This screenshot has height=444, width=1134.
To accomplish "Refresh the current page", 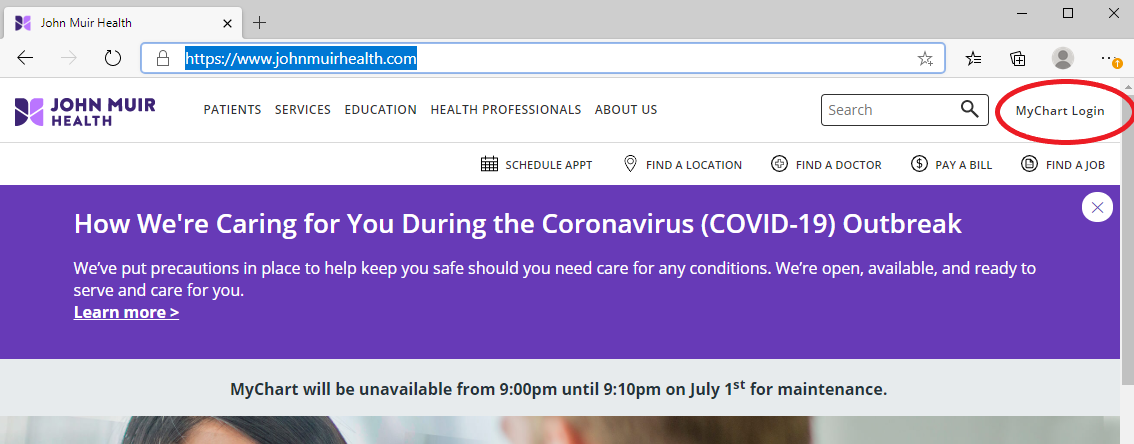I will pyautogui.click(x=113, y=58).
